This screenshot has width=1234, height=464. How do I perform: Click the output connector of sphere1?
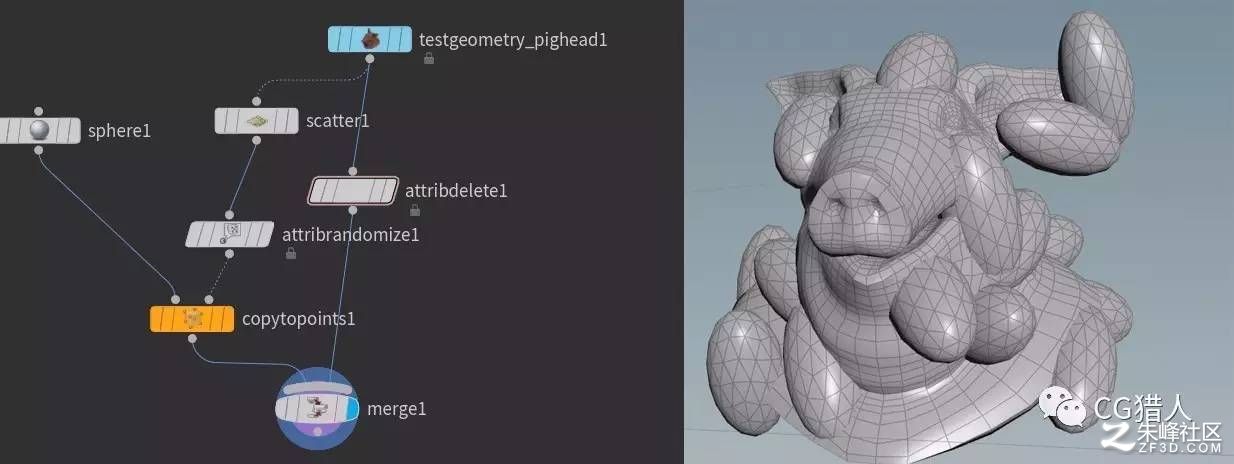click(38, 150)
